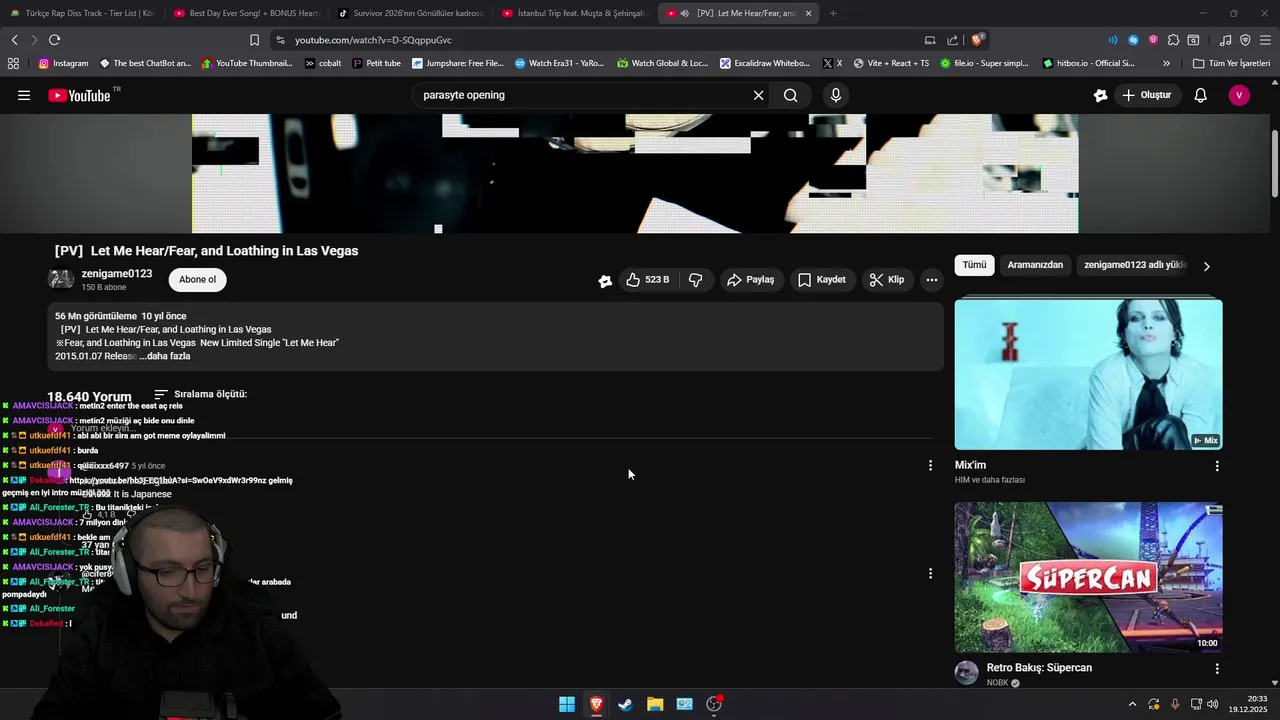Reload the current page

click(54, 40)
